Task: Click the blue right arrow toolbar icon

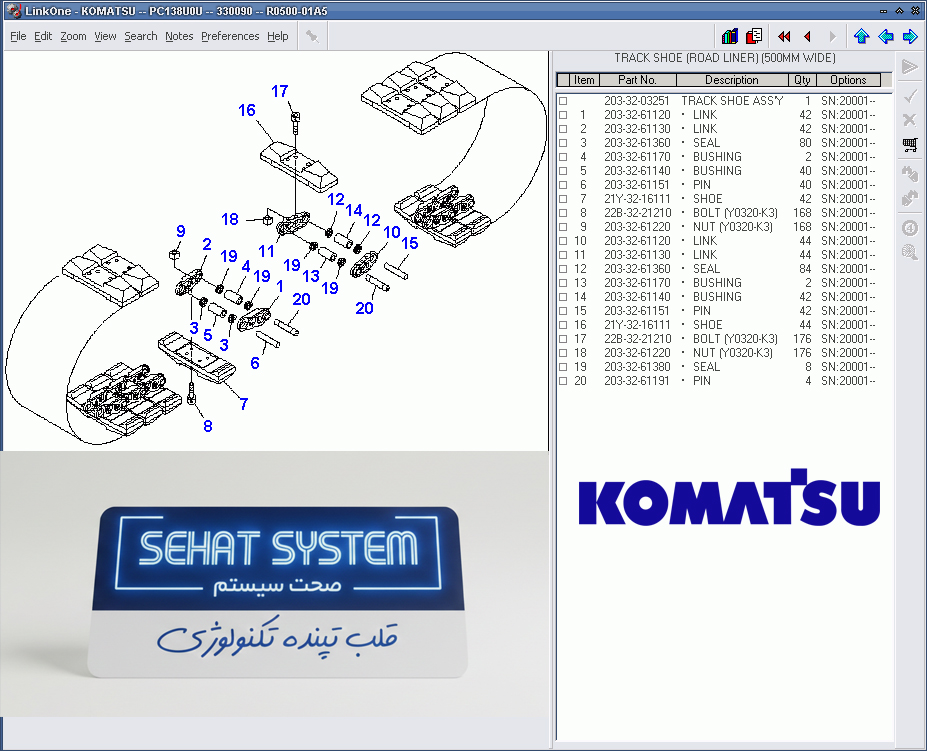Action: [x=910, y=37]
